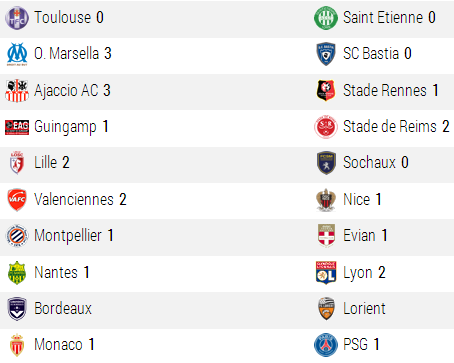Click the Guingamp EAG logo
The width and height of the screenshot is (454, 363).
(x=17, y=127)
